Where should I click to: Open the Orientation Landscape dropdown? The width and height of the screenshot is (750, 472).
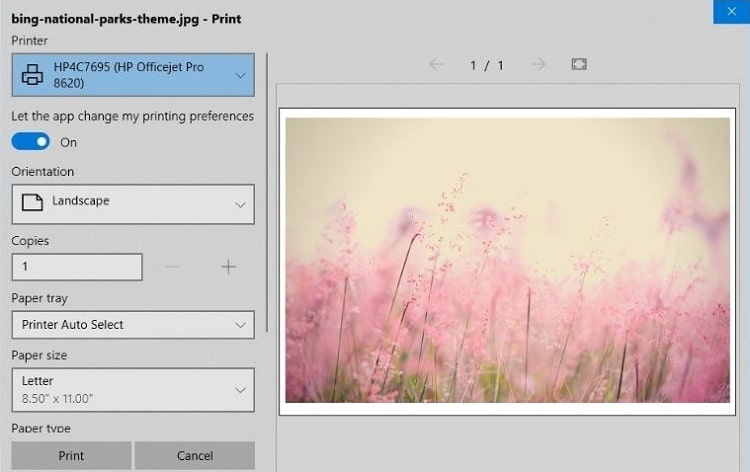[133, 204]
